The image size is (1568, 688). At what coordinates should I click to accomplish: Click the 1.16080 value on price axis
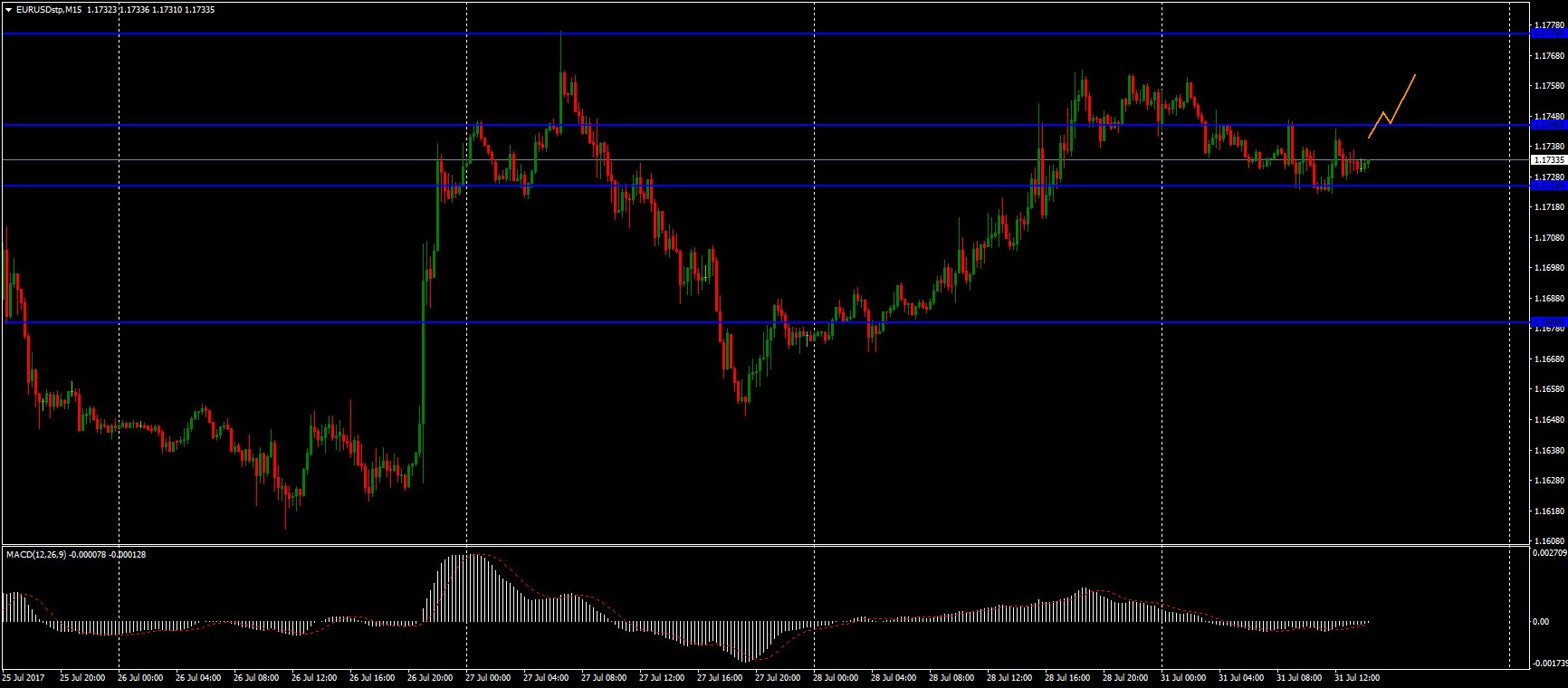1550,540
